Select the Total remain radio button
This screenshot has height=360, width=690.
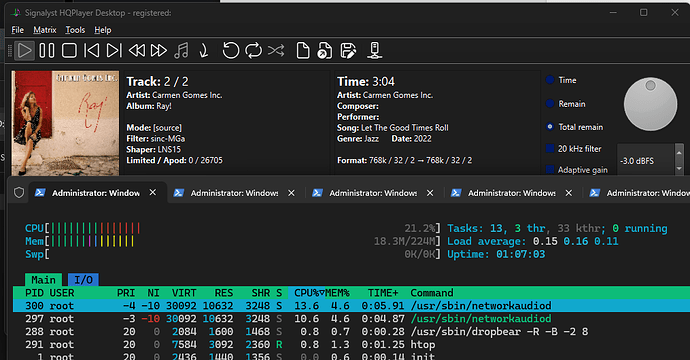pyautogui.click(x=550, y=127)
